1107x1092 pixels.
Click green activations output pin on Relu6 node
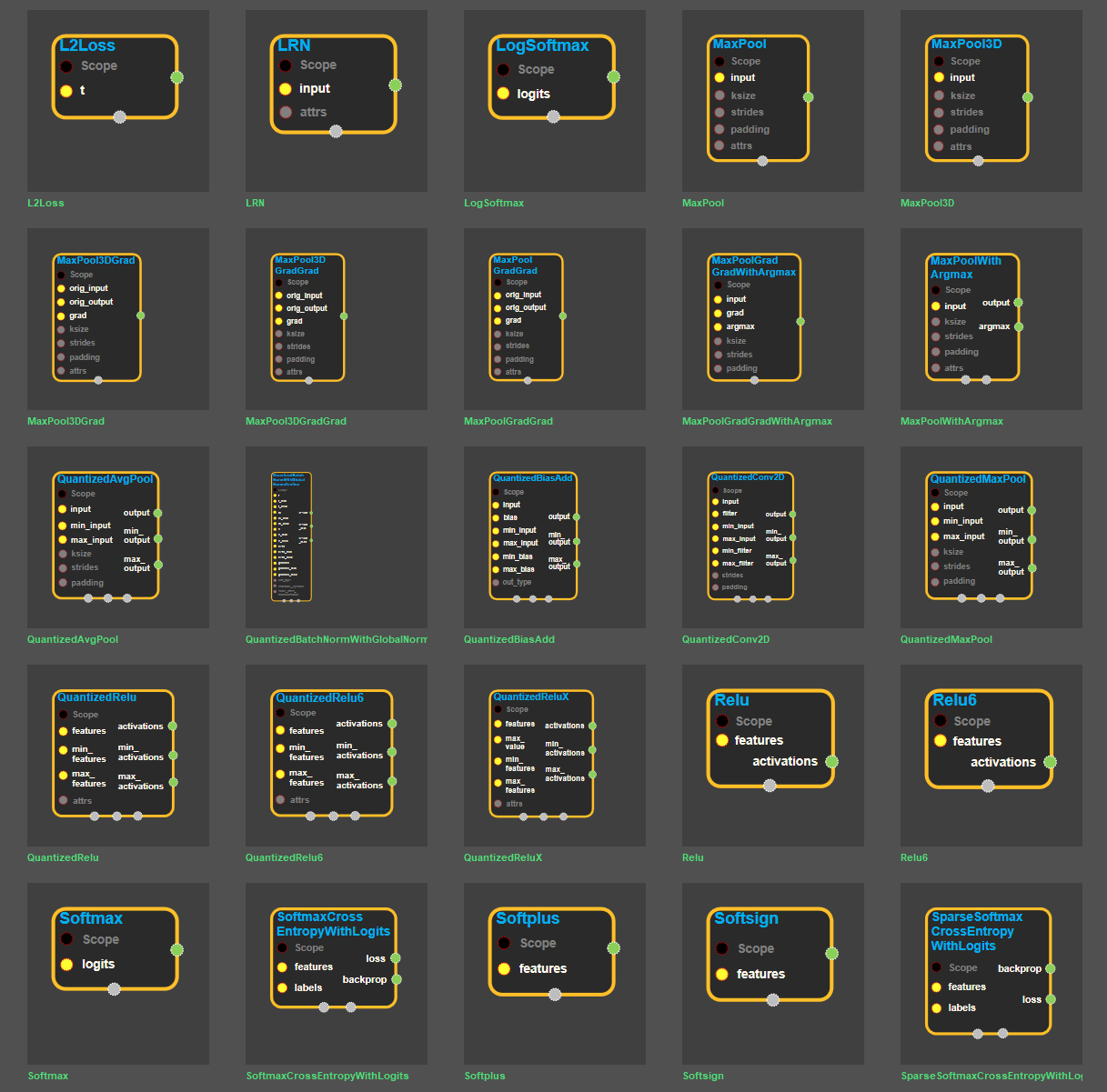tap(1050, 762)
